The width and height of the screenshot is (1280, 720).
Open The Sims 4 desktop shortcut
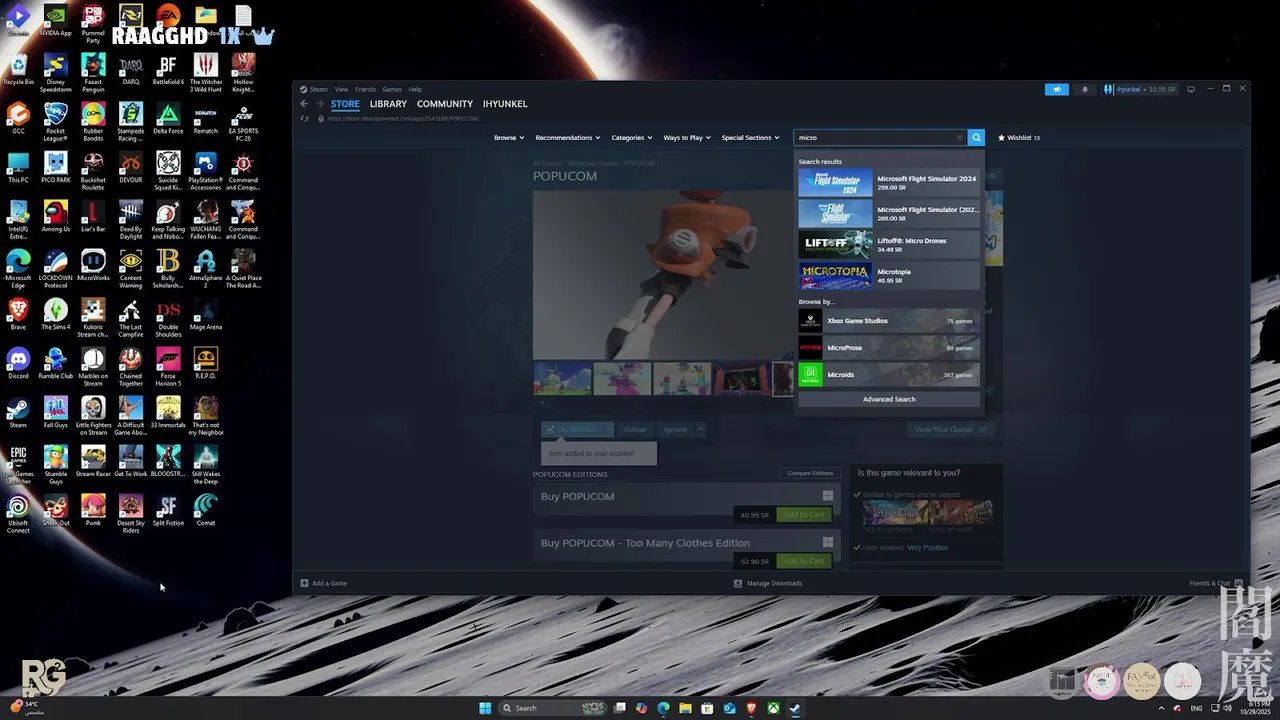point(55,314)
